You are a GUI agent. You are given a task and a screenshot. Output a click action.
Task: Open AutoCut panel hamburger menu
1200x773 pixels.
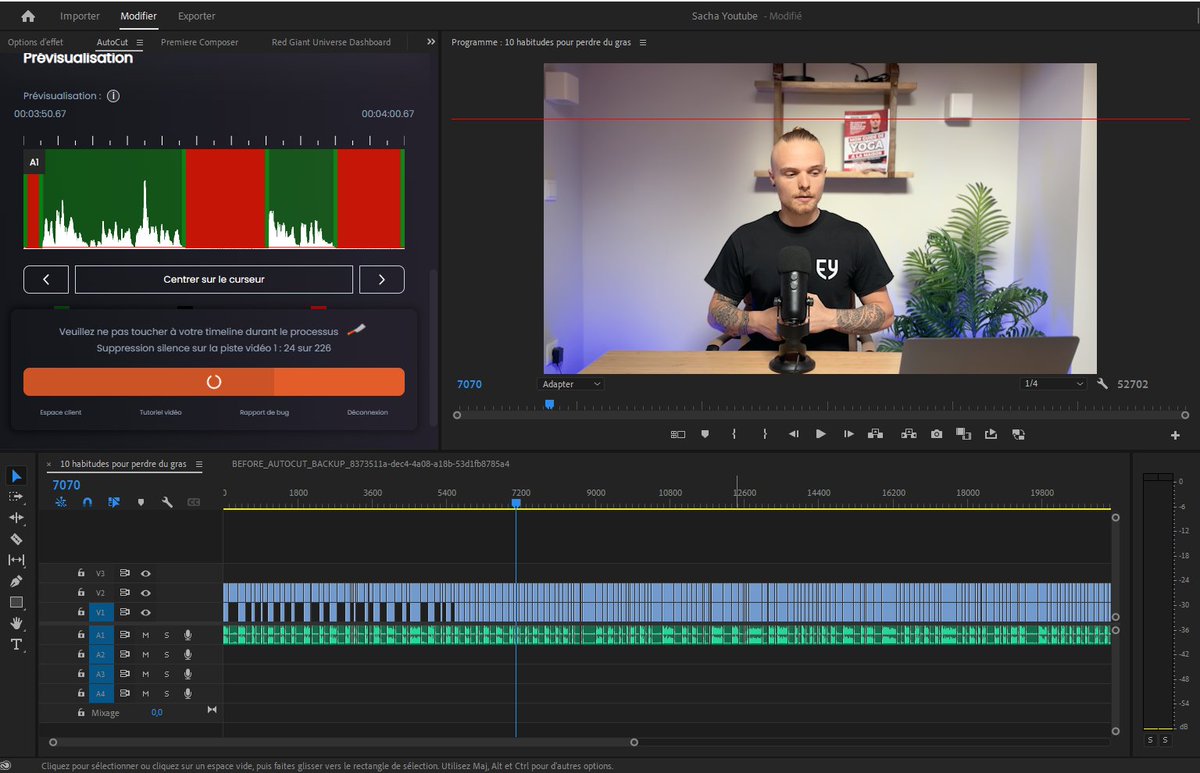point(140,42)
